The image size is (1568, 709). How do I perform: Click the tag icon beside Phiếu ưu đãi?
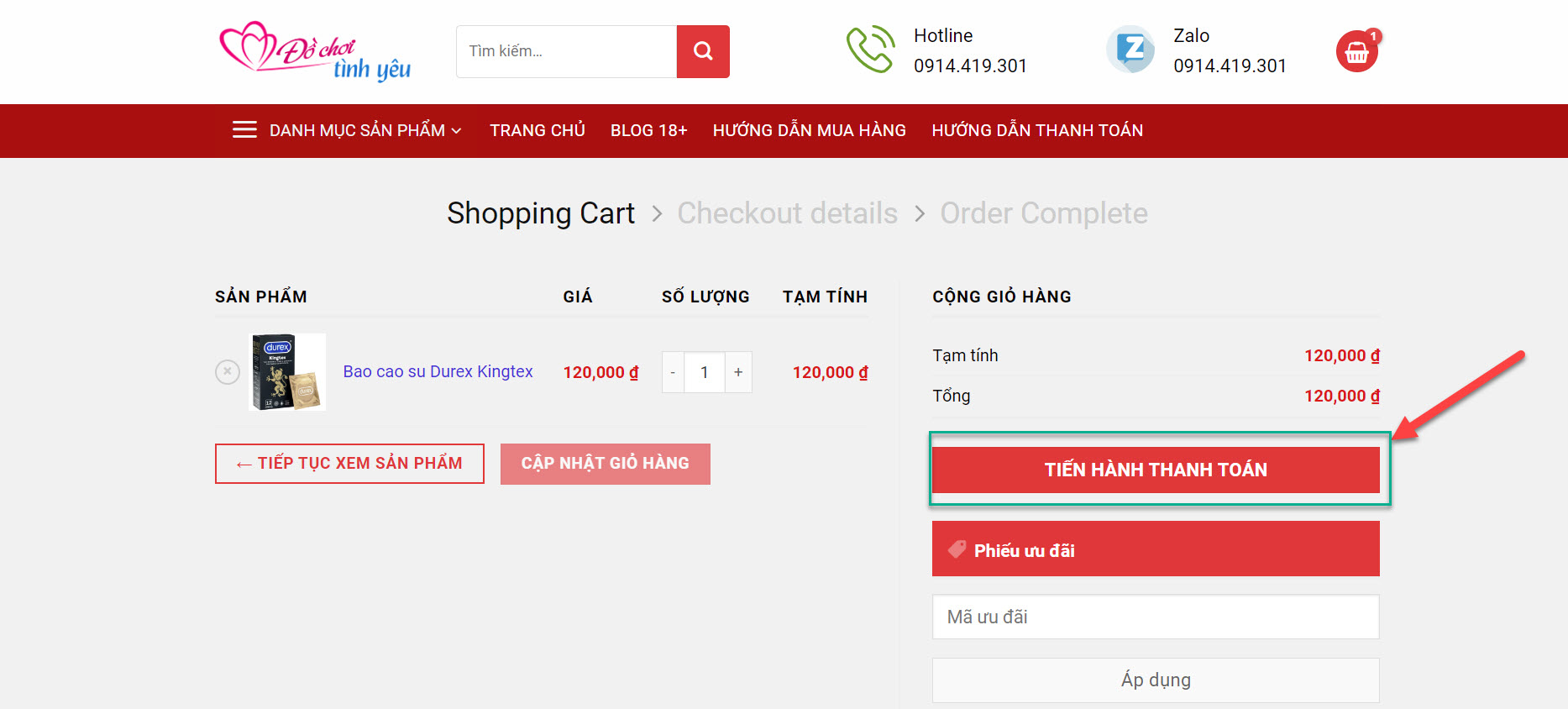(x=957, y=549)
